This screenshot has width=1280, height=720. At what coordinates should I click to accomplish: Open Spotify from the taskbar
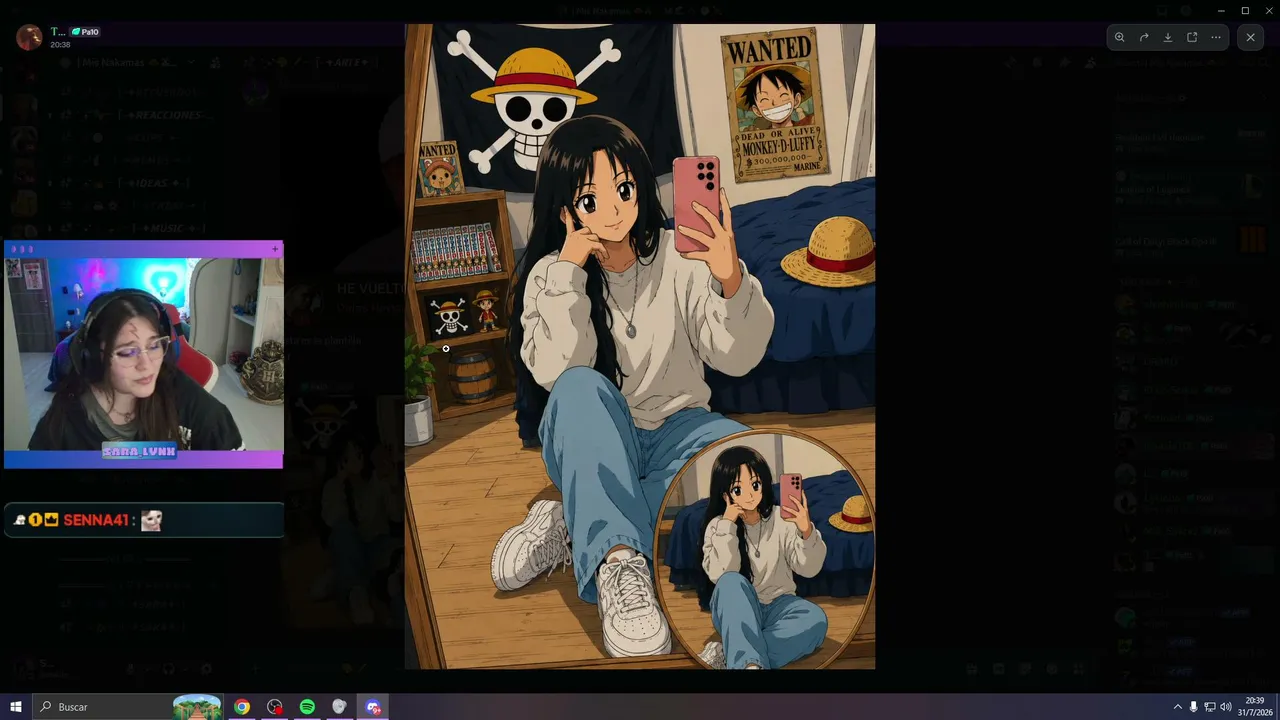307,707
